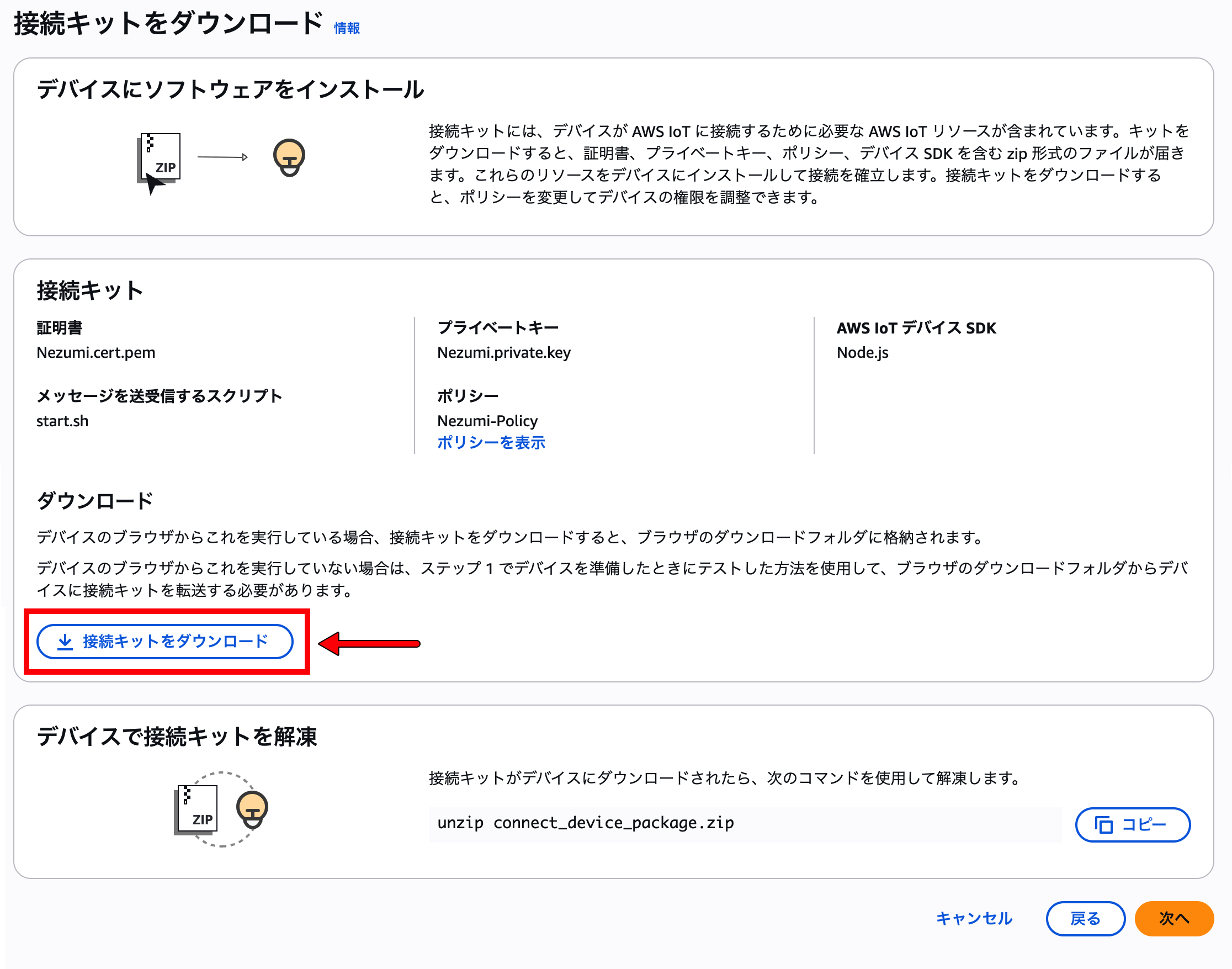Viewport: 1232px width, 969px height.
Task: Click the download arrow icon in button
Action: coord(65,642)
